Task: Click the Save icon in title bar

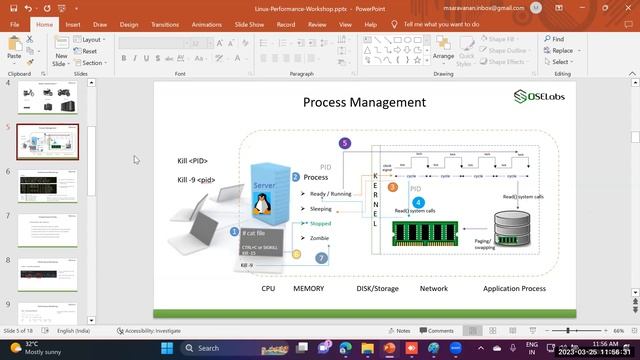Action: tap(13, 8)
